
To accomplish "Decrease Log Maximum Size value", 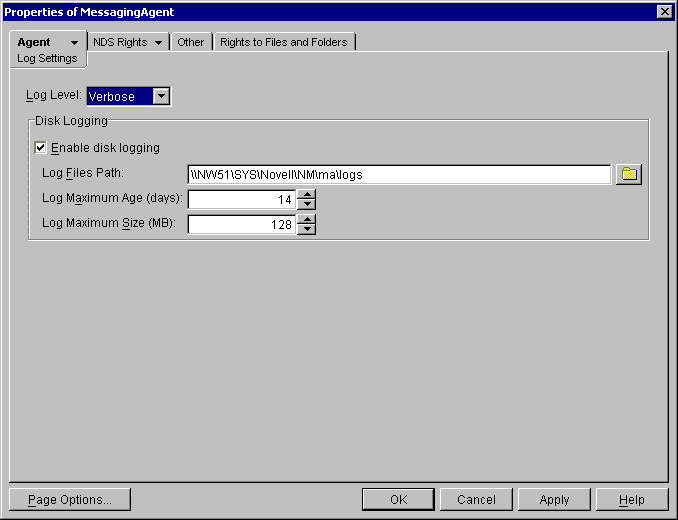I will point(307,230).
